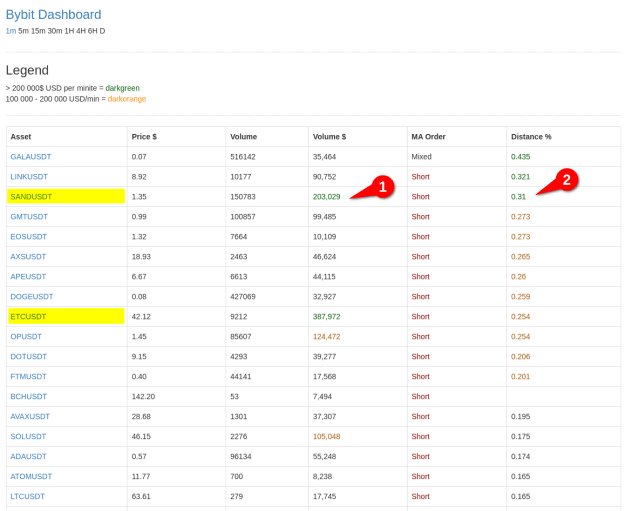Open the LINKUSDT asset link
625x511 pixels.
coord(29,177)
